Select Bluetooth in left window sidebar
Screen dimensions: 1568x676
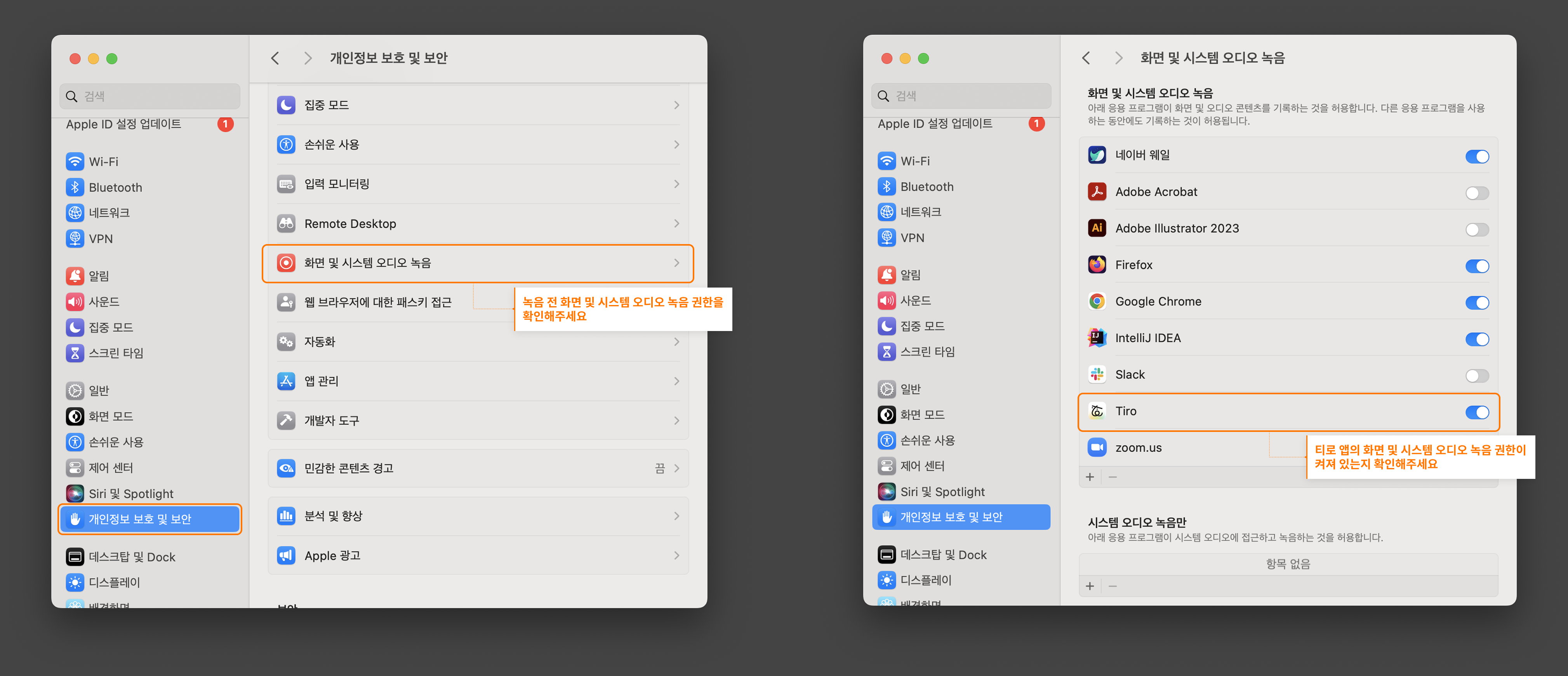pos(115,187)
